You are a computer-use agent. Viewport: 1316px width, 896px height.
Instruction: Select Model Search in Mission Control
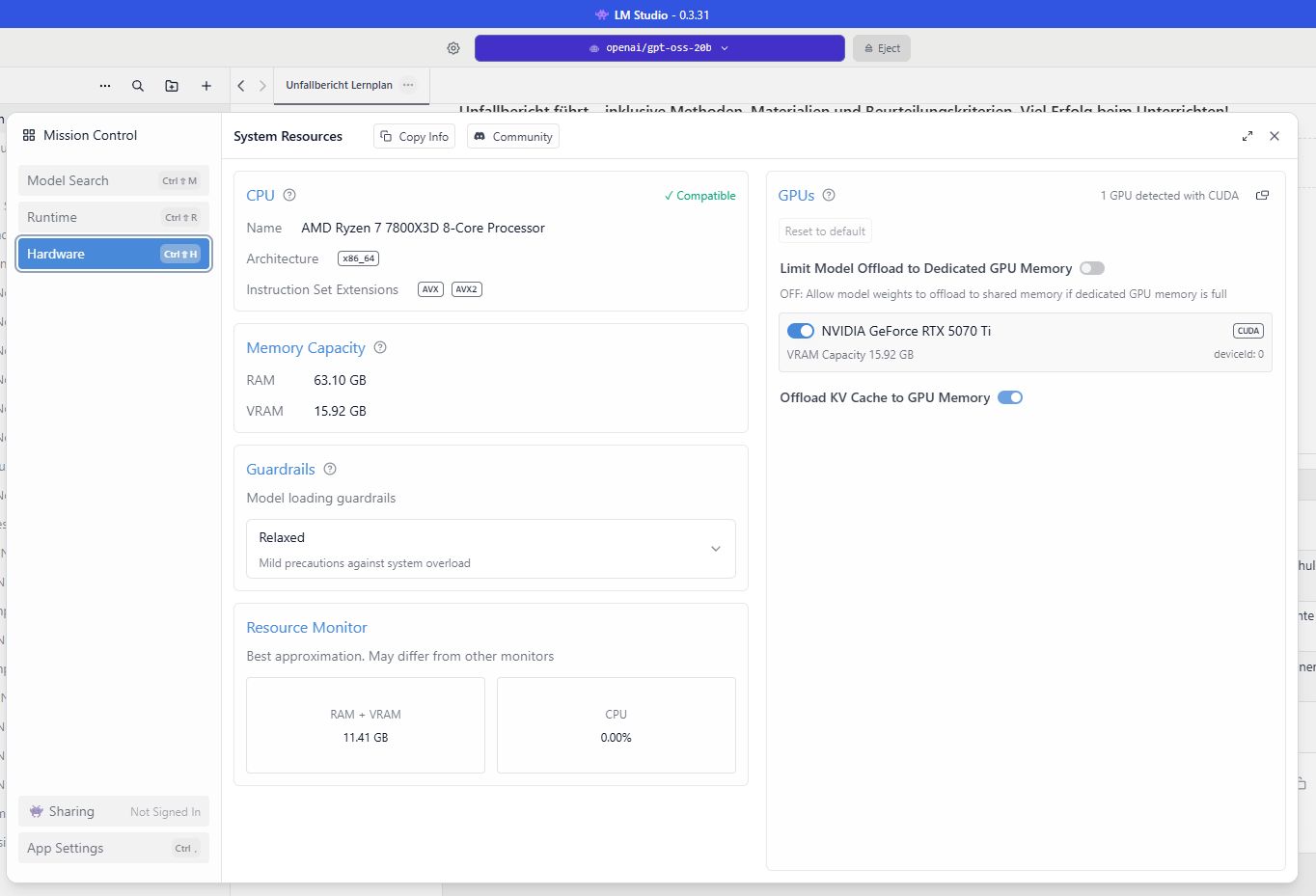(113, 180)
